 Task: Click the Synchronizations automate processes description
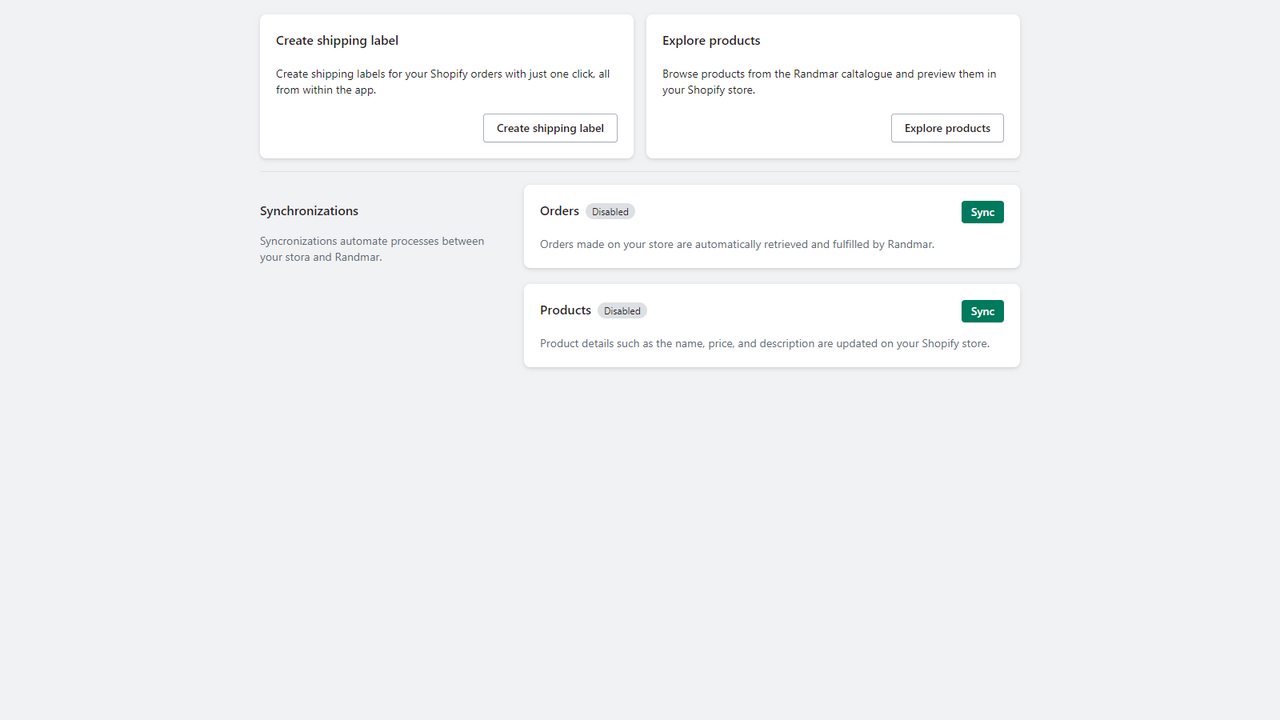pyautogui.click(x=372, y=249)
